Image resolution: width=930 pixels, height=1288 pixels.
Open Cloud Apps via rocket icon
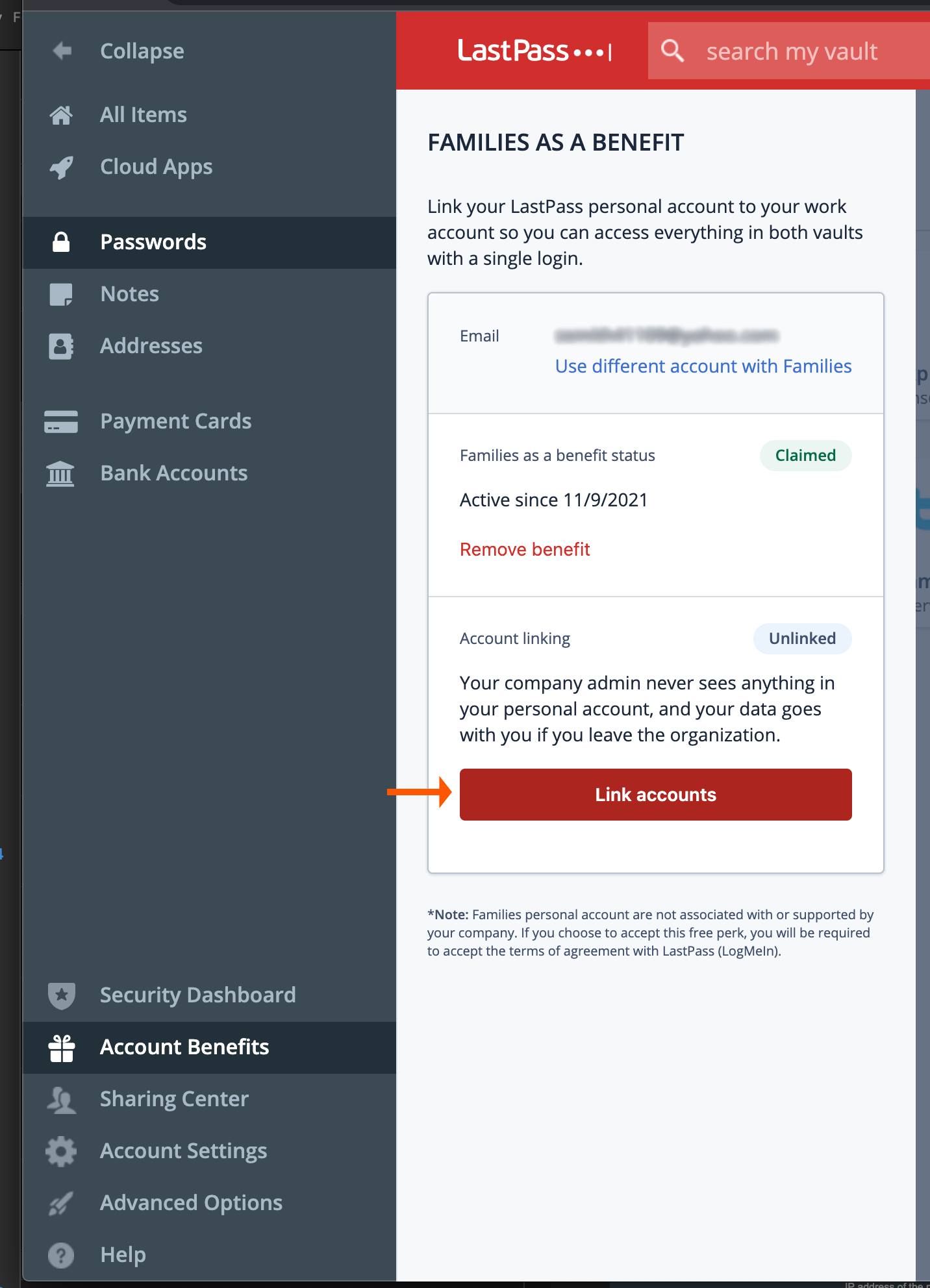click(x=62, y=167)
